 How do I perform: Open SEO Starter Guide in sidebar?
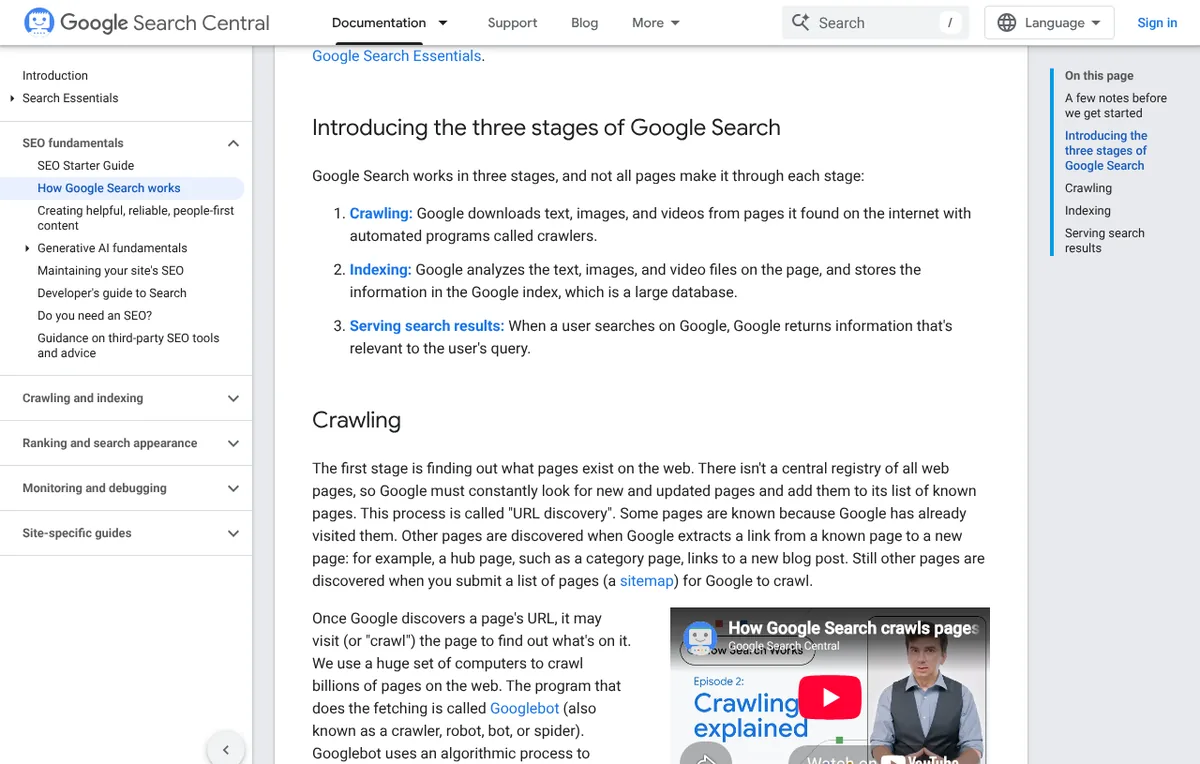coord(86,166)
